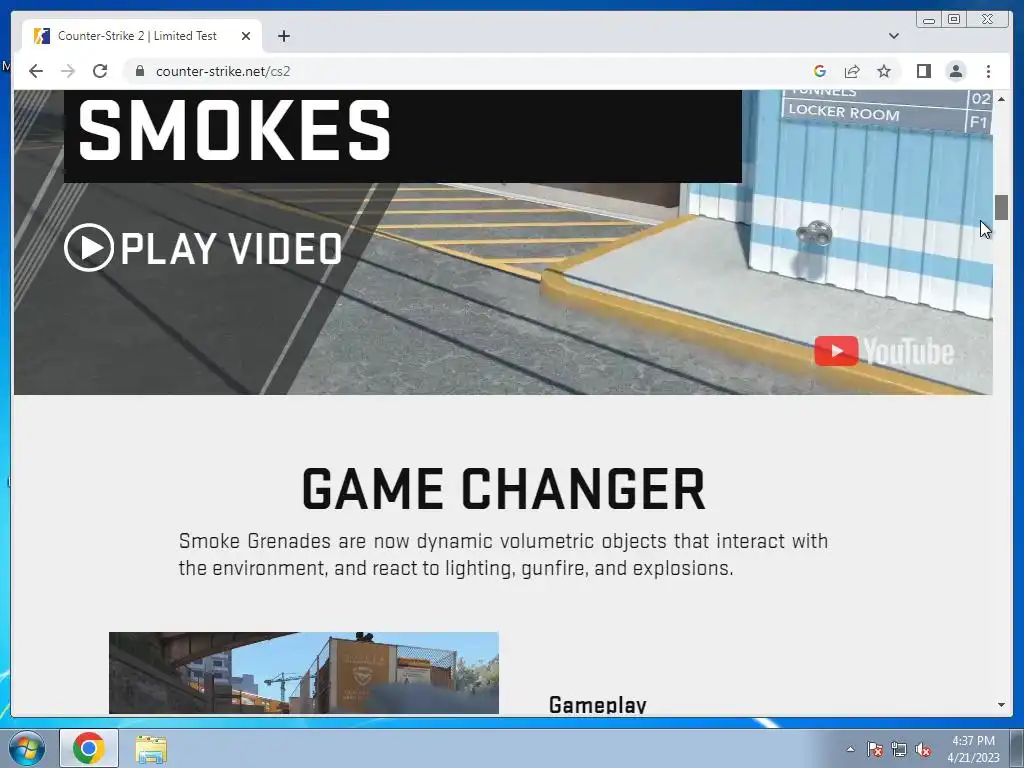This screenshot has width=1024, height=768.
Task: Select the Counter-Strike 2 Limited Test tab
Action: point(142,36)
